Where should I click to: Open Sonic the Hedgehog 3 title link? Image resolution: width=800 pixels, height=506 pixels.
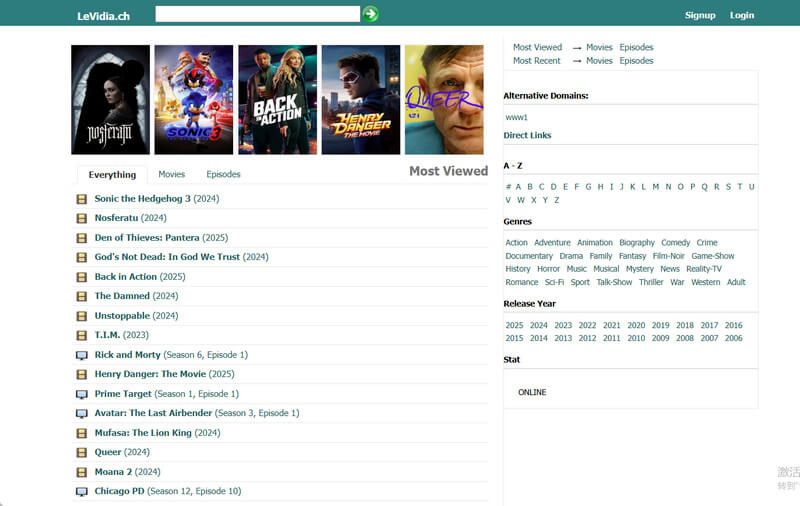click(x=142, y=198)
